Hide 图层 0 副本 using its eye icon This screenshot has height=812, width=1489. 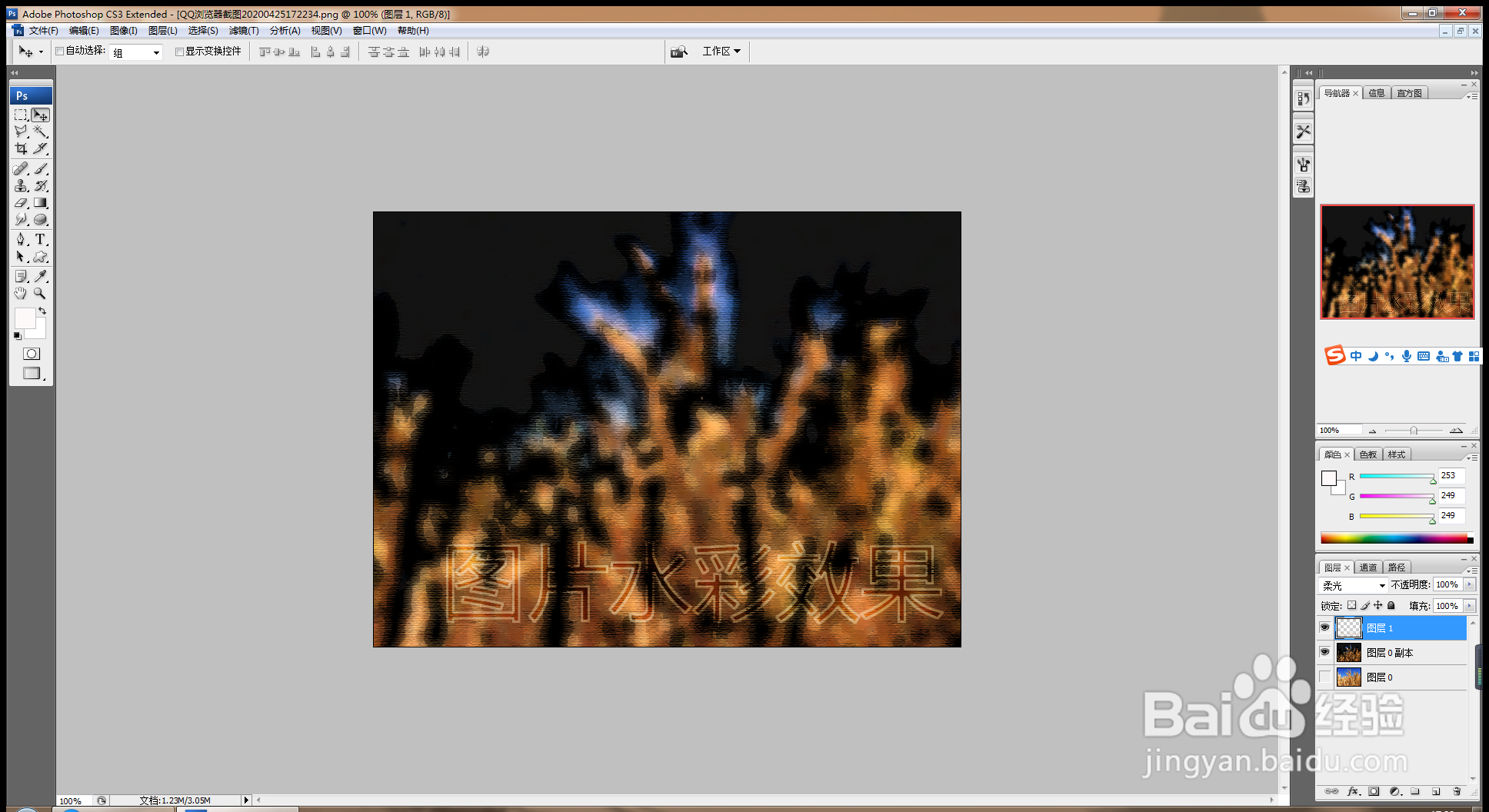tap(1324, 652)
